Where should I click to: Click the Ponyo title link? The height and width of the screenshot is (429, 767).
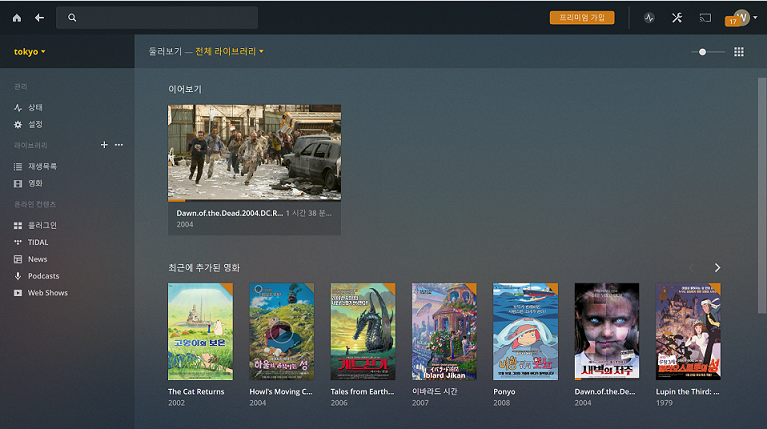point(504,392)
